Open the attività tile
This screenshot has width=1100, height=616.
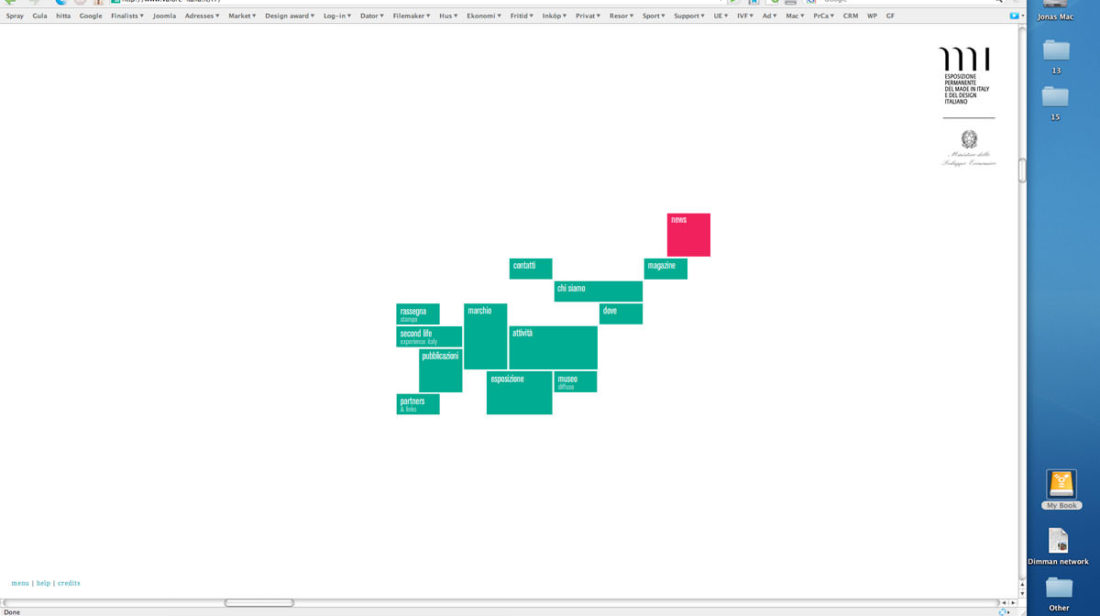coord(553,347)
